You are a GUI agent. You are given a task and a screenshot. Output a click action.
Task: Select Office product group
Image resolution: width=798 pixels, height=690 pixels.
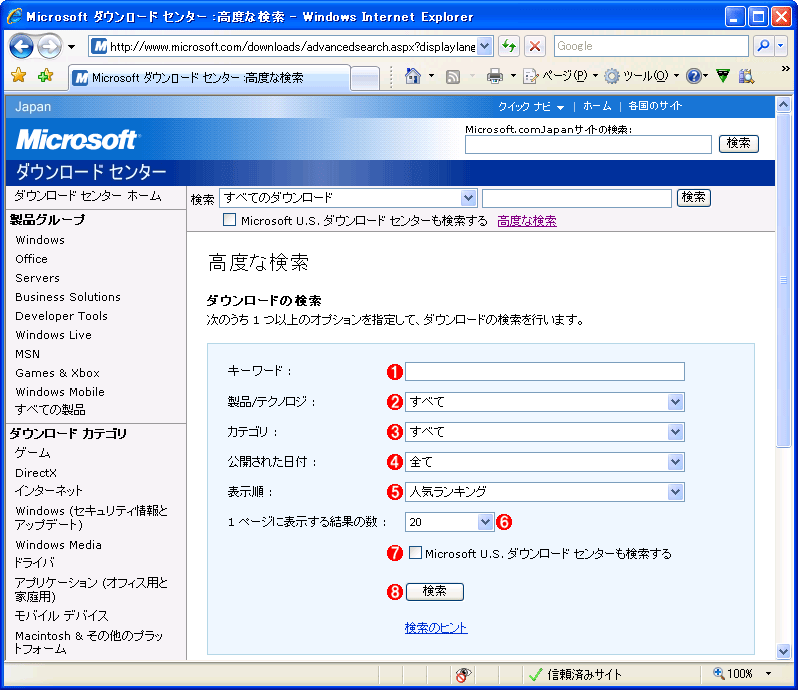click(x=31, y=259)
